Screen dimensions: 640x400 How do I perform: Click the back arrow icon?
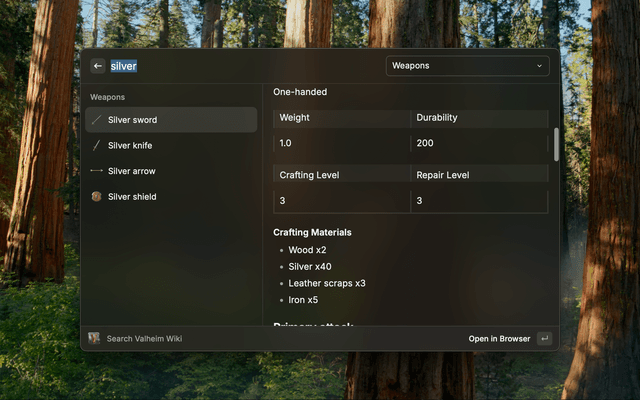(98, 66)
